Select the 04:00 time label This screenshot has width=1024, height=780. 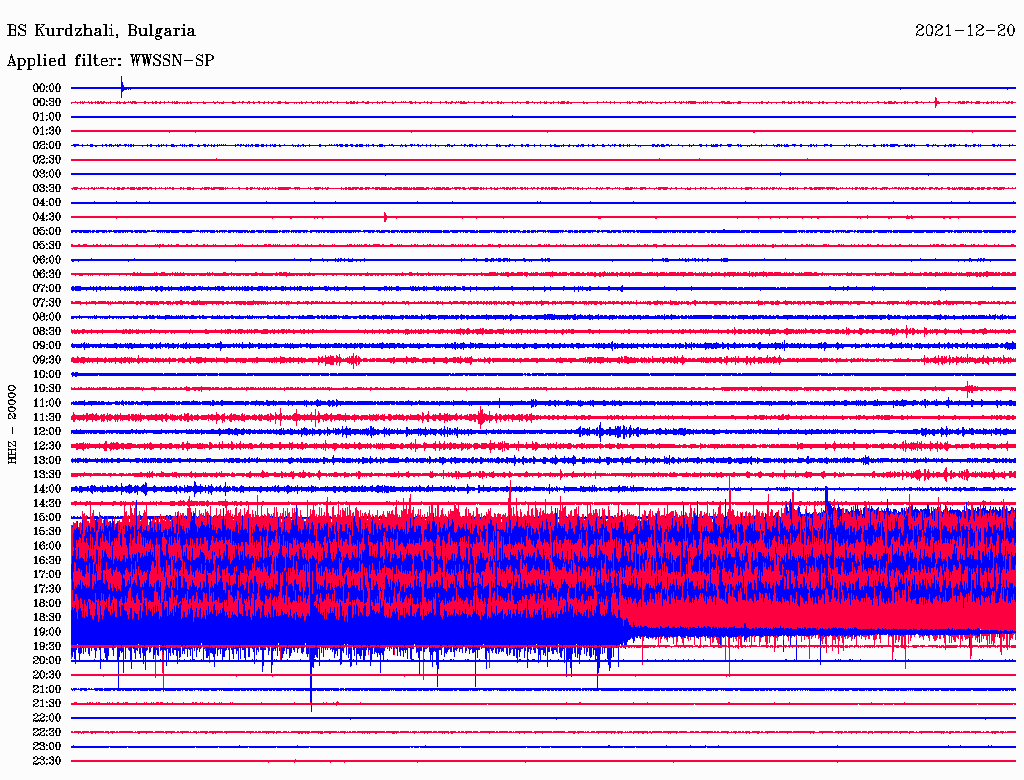47,203
